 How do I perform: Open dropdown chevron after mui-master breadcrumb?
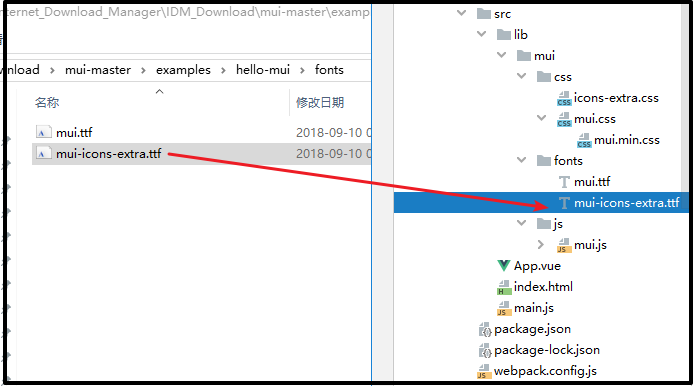[143, 71]
